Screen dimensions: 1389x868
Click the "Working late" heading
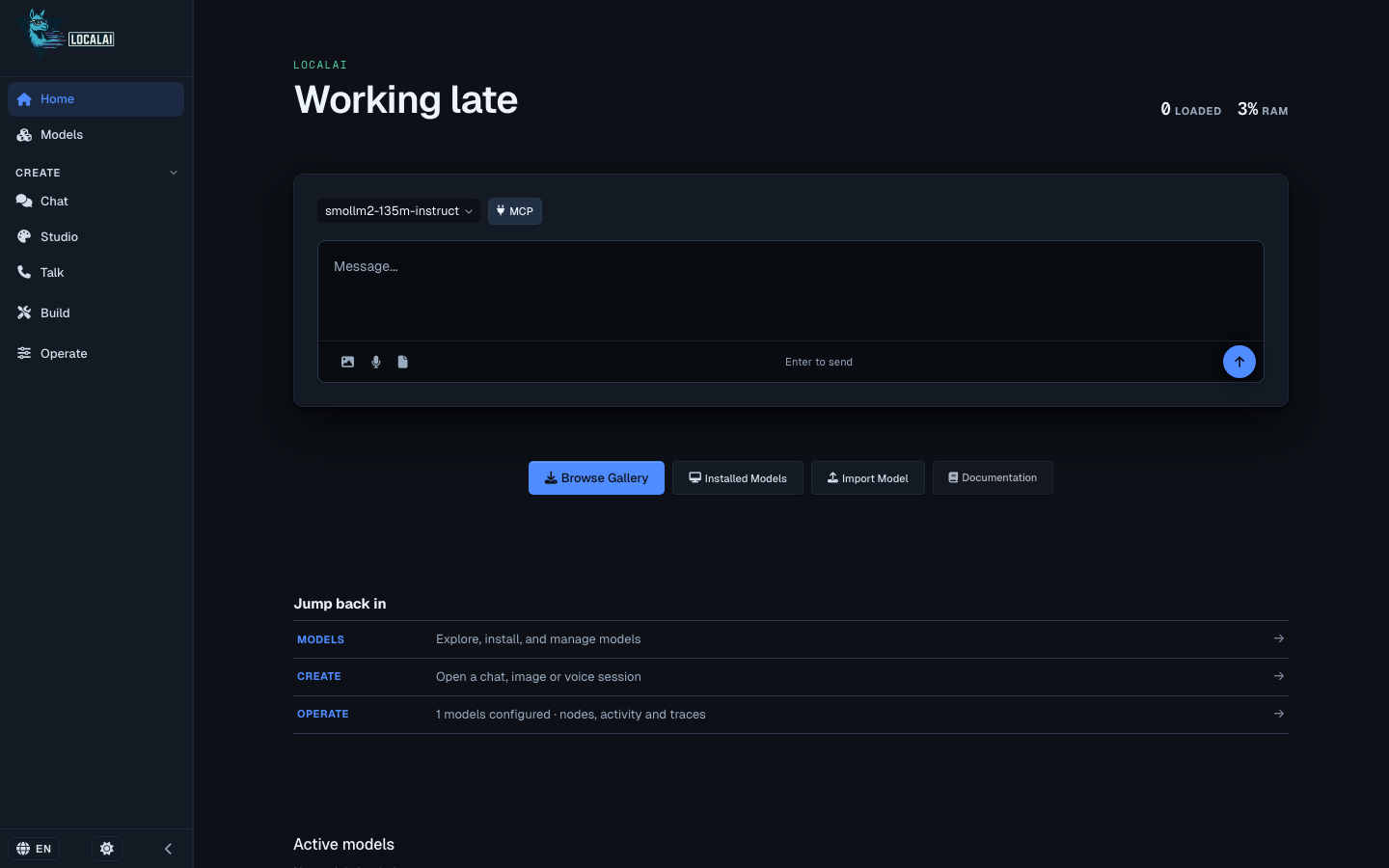[x=406, y=100]
